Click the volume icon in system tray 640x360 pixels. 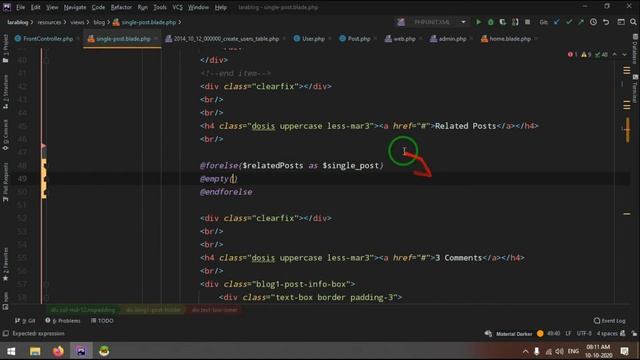click(x=560, y=351)
